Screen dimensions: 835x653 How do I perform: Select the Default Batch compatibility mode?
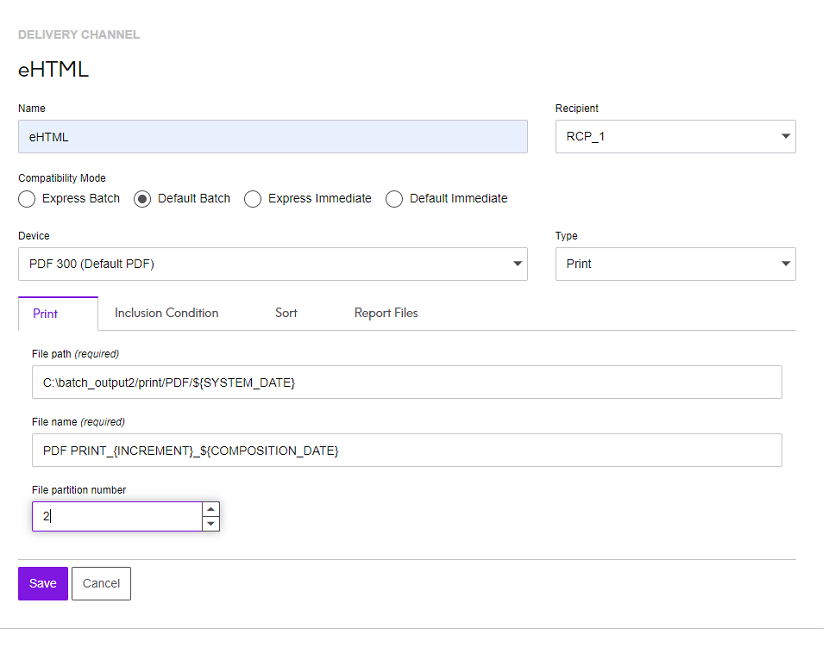coord(143,199)
